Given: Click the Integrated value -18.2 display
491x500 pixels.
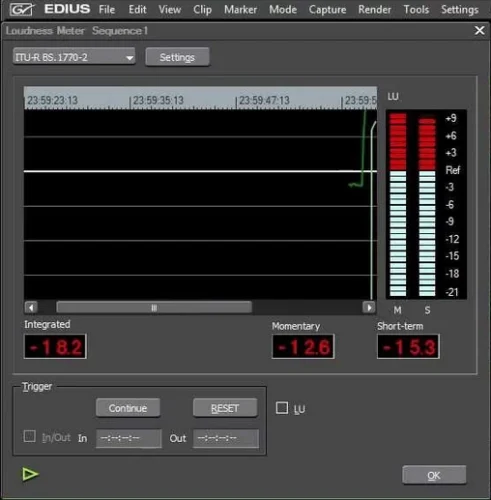Looking at the screenshot, I should pyautogui.click(x=55, y=347).
